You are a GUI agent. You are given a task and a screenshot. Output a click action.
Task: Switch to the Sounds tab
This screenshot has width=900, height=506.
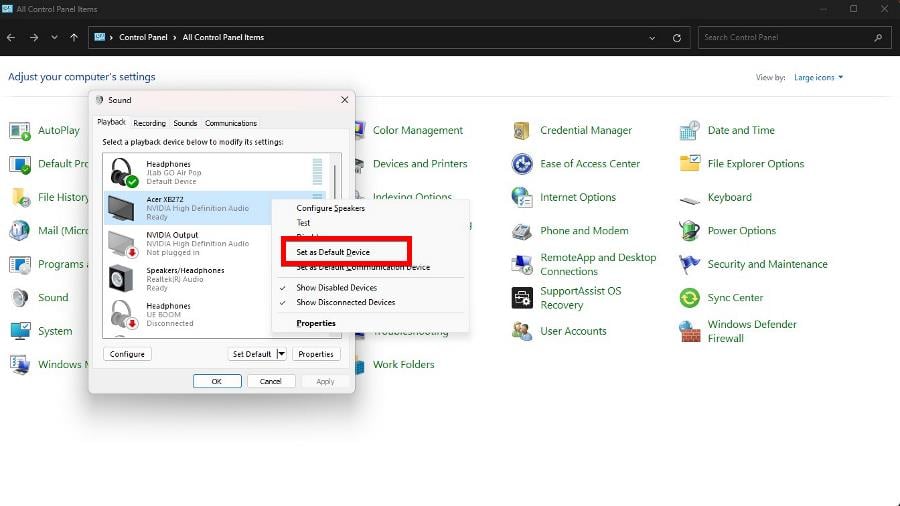[x=185, y=123]
